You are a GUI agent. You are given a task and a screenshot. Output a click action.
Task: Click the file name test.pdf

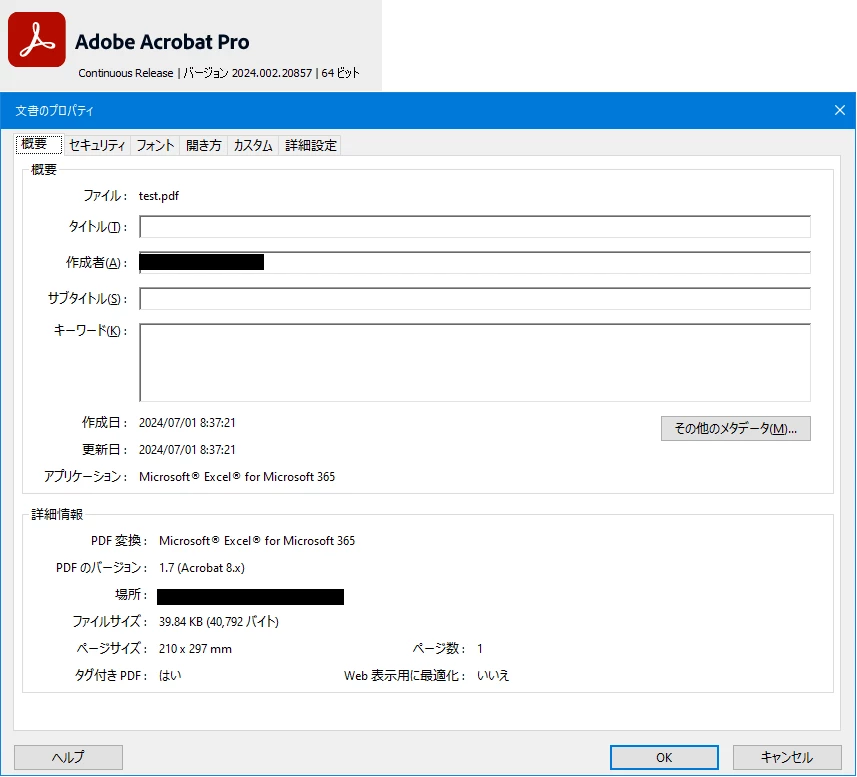[159, 196]
